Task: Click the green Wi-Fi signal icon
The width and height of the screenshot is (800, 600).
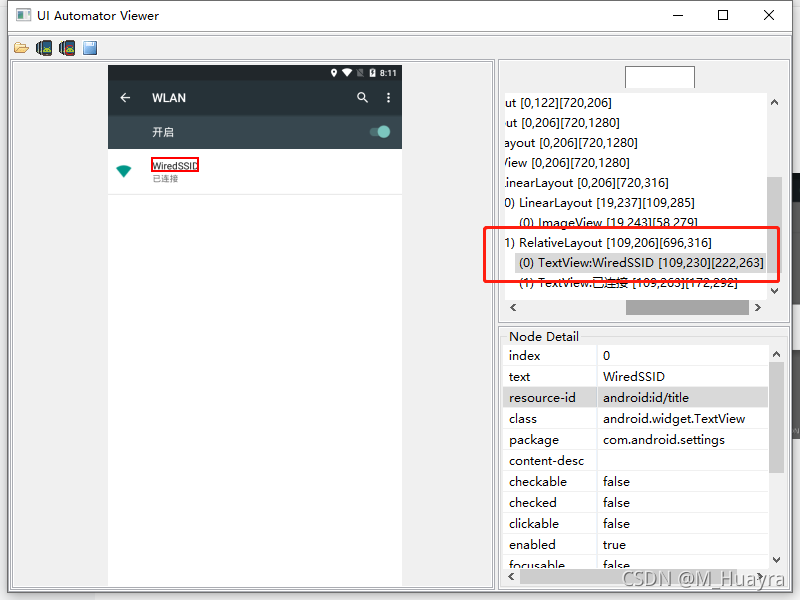Action: point(123,171)
